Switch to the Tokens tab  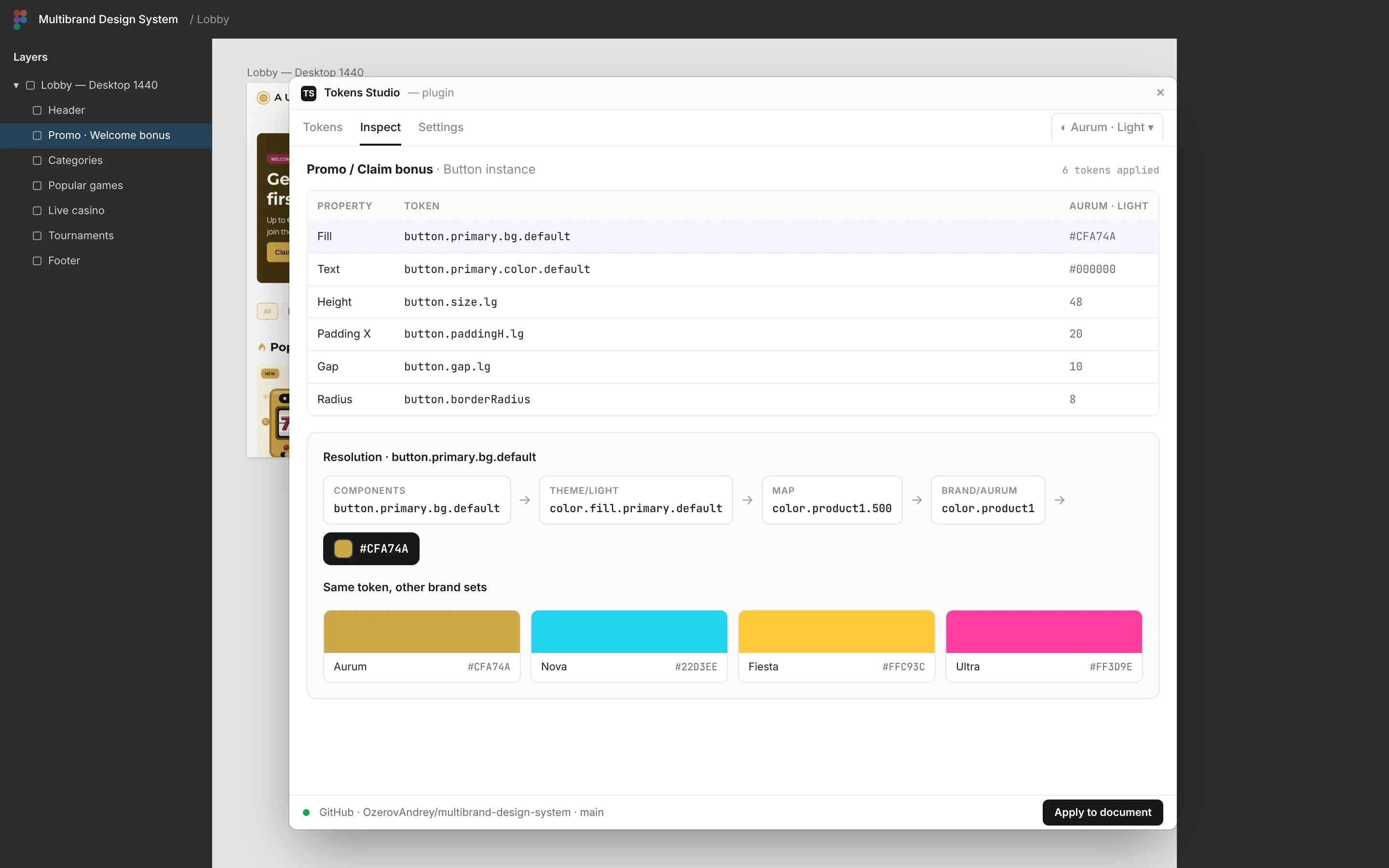coord(323,127)
